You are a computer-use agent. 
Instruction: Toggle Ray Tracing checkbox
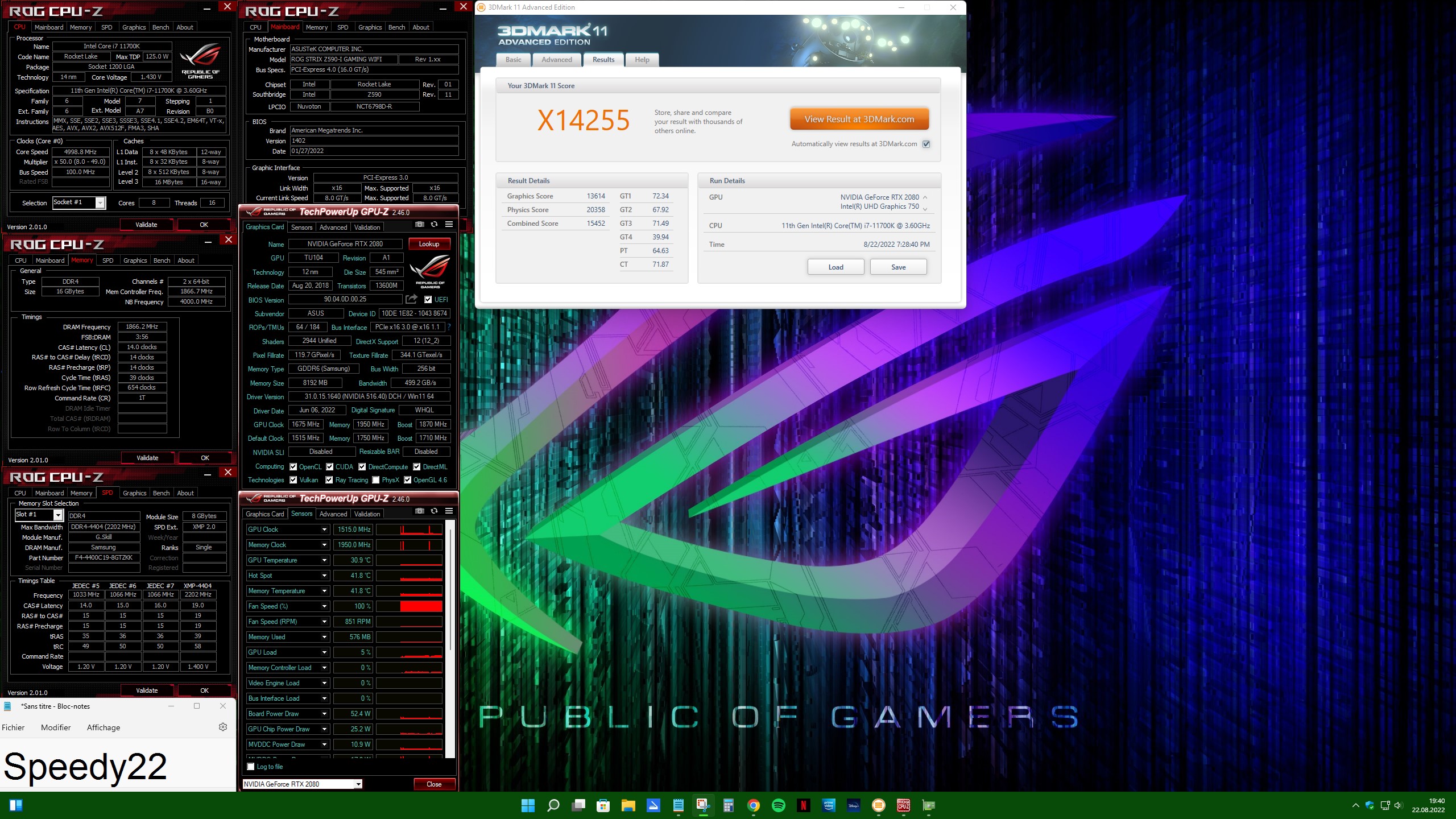point(329,480)
